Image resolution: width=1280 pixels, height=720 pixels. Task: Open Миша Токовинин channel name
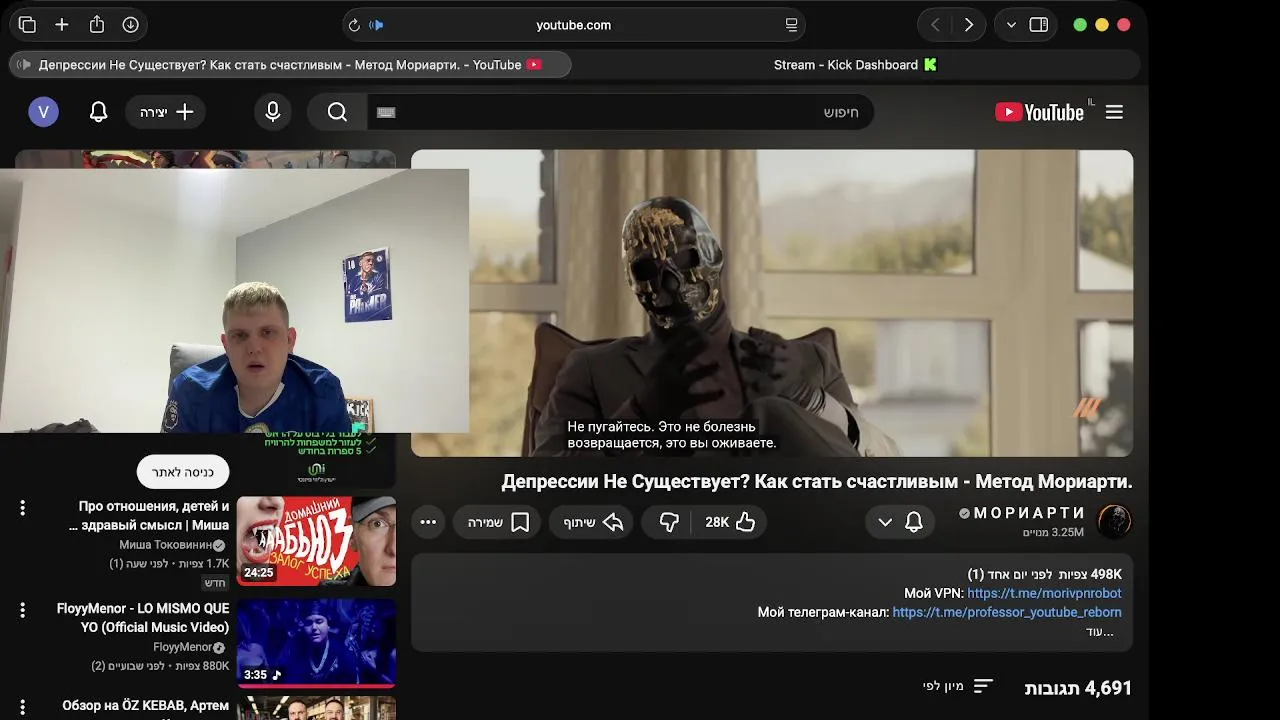pyautogui.click(x=165, y=545)
